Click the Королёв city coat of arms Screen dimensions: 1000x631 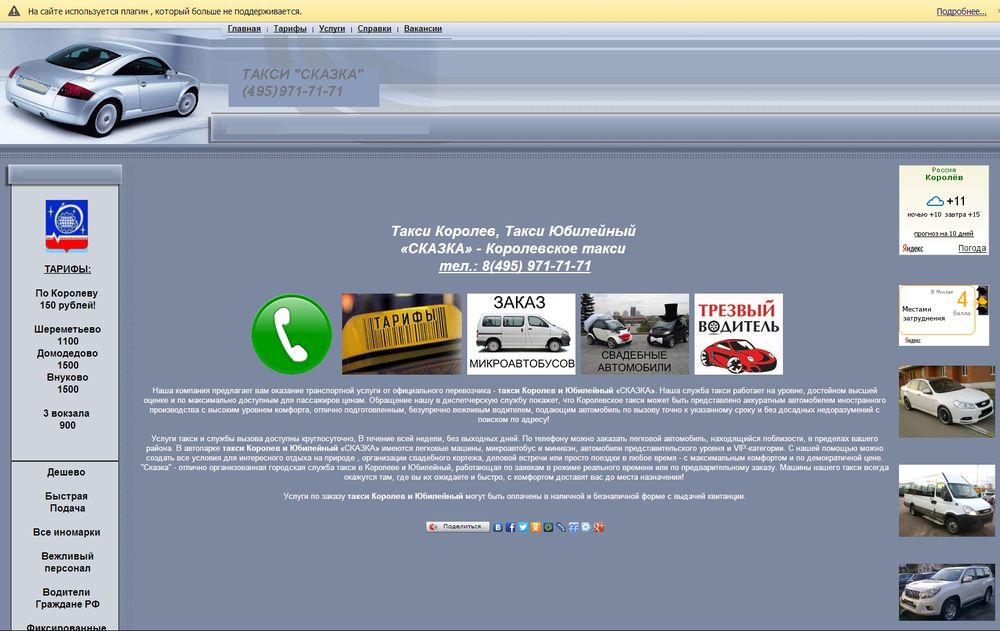pos(67,226)
